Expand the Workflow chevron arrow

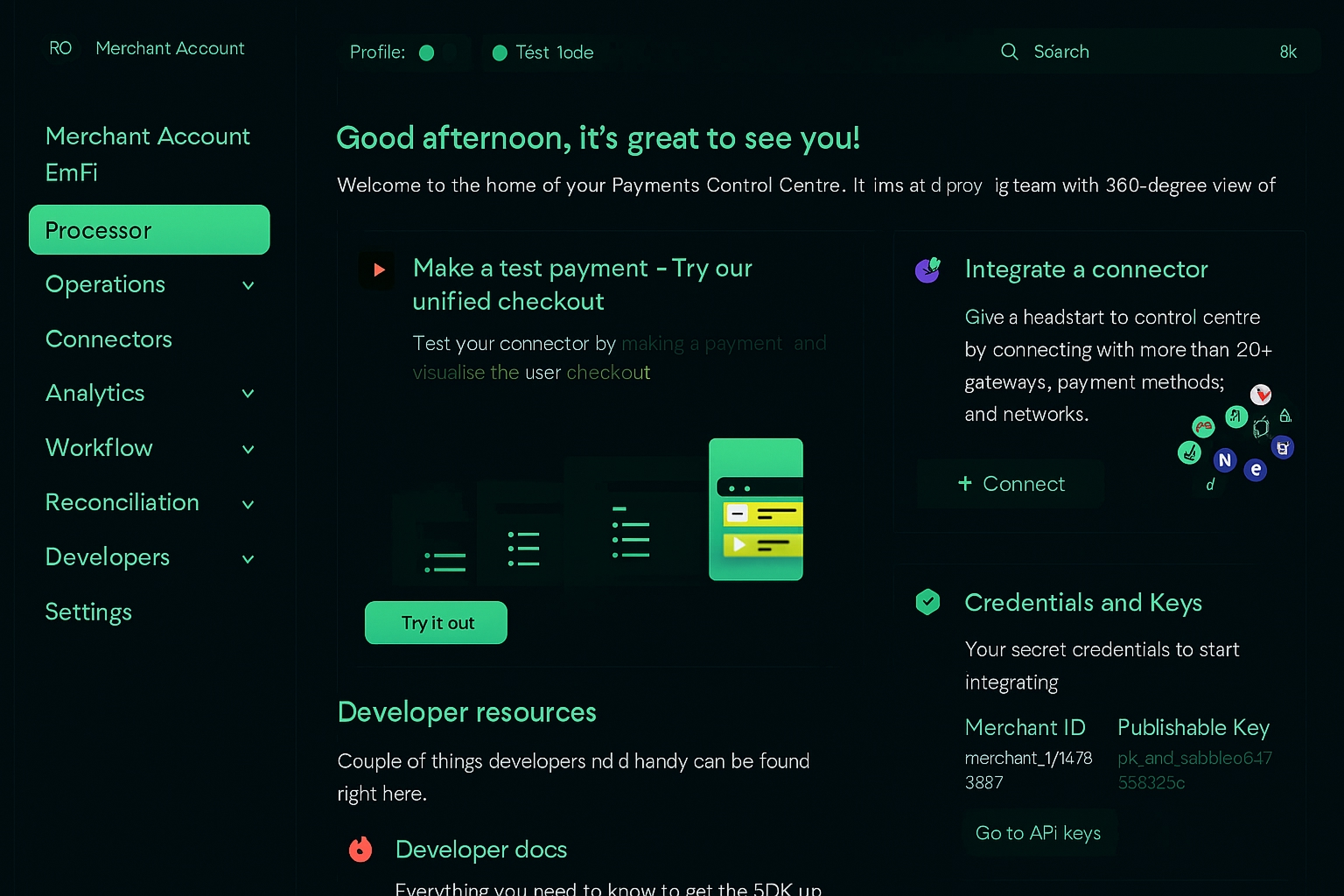pos(248,449)
